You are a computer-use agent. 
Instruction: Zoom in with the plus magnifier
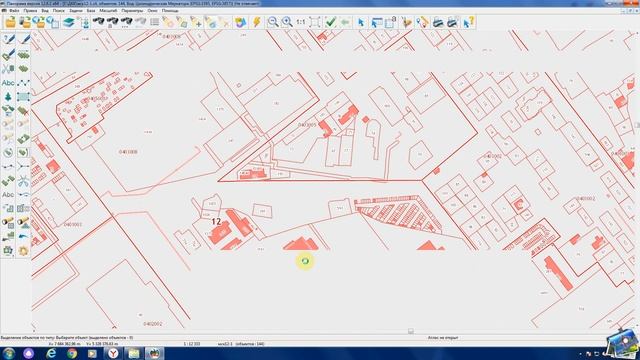pyautogui.click(x=287, y=22)
